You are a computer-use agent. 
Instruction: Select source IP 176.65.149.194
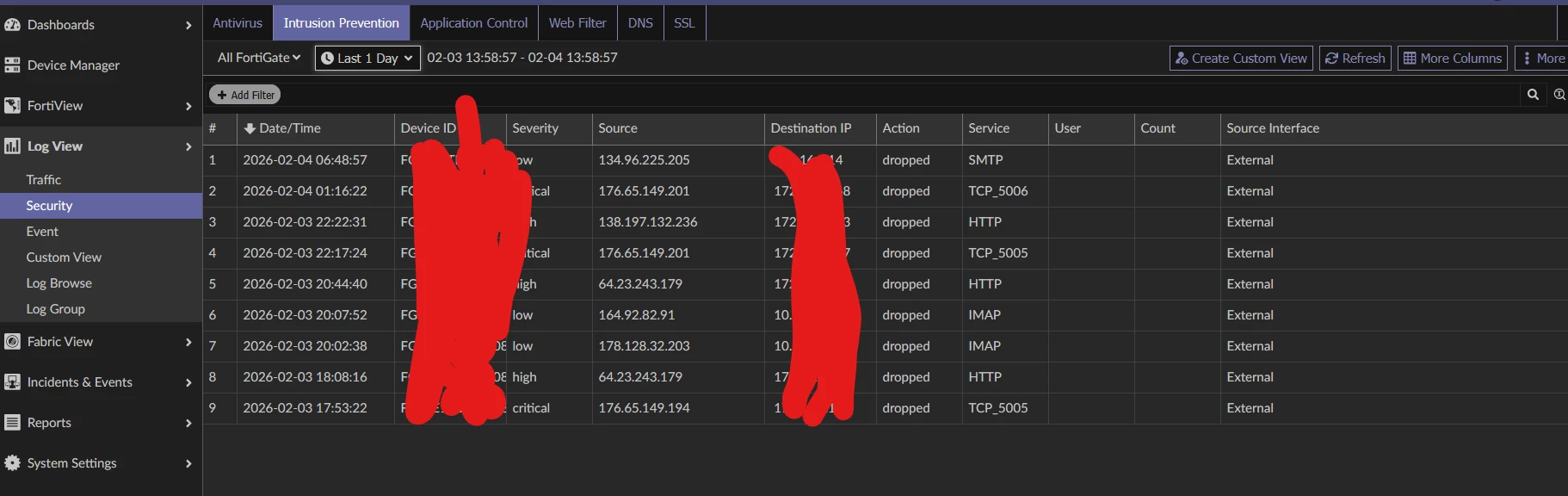[644, 408]
